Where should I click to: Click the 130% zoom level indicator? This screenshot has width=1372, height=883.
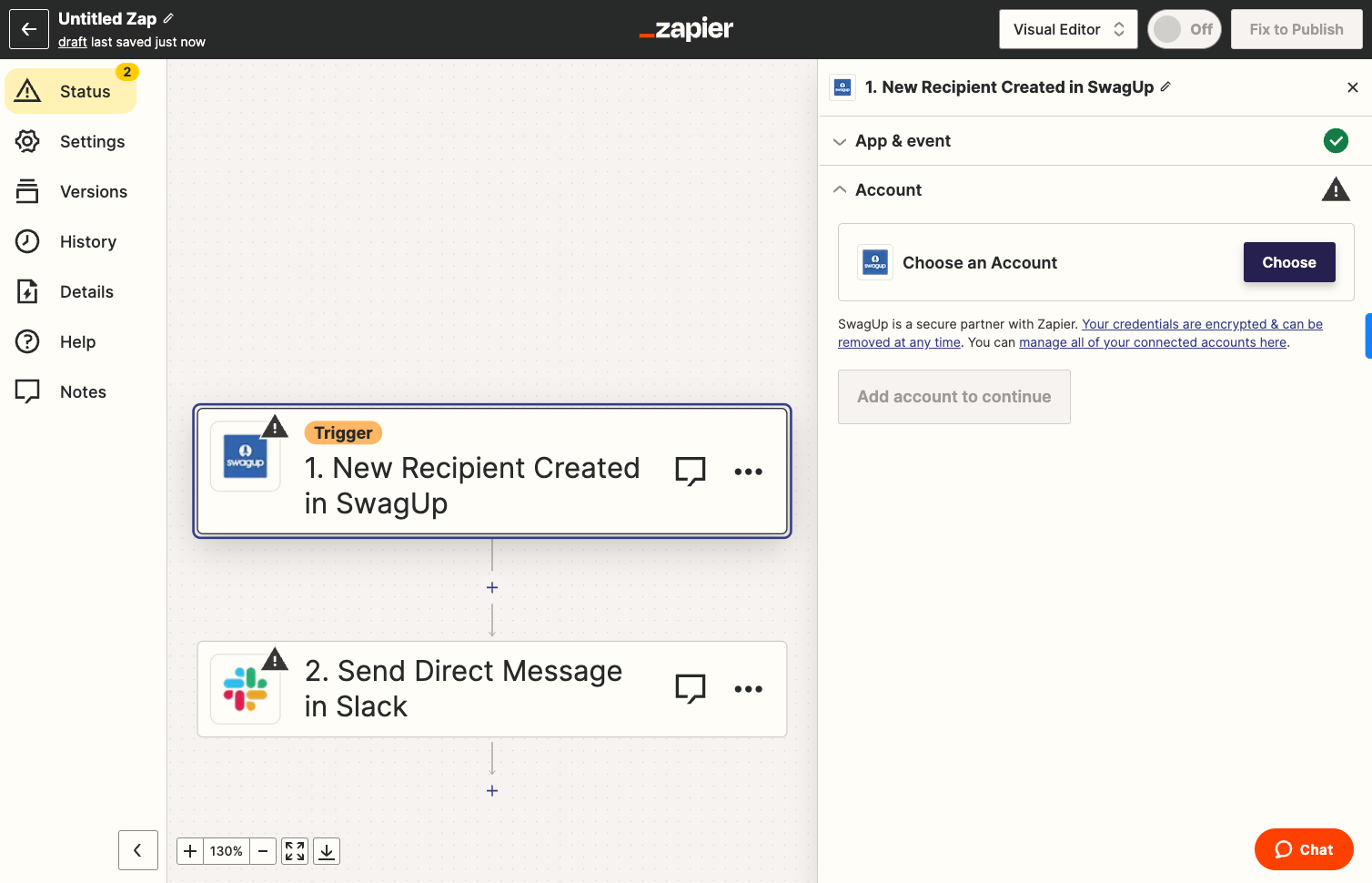(x=227, y=851)
